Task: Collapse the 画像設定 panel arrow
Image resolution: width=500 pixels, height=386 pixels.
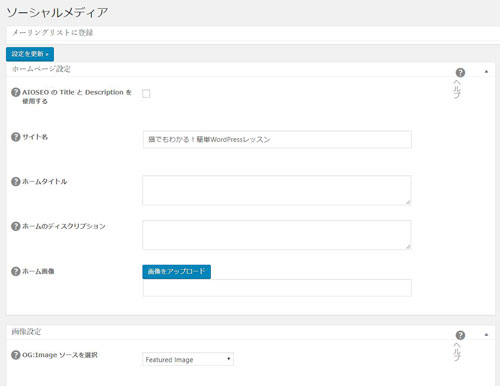Action: (486, 334)
